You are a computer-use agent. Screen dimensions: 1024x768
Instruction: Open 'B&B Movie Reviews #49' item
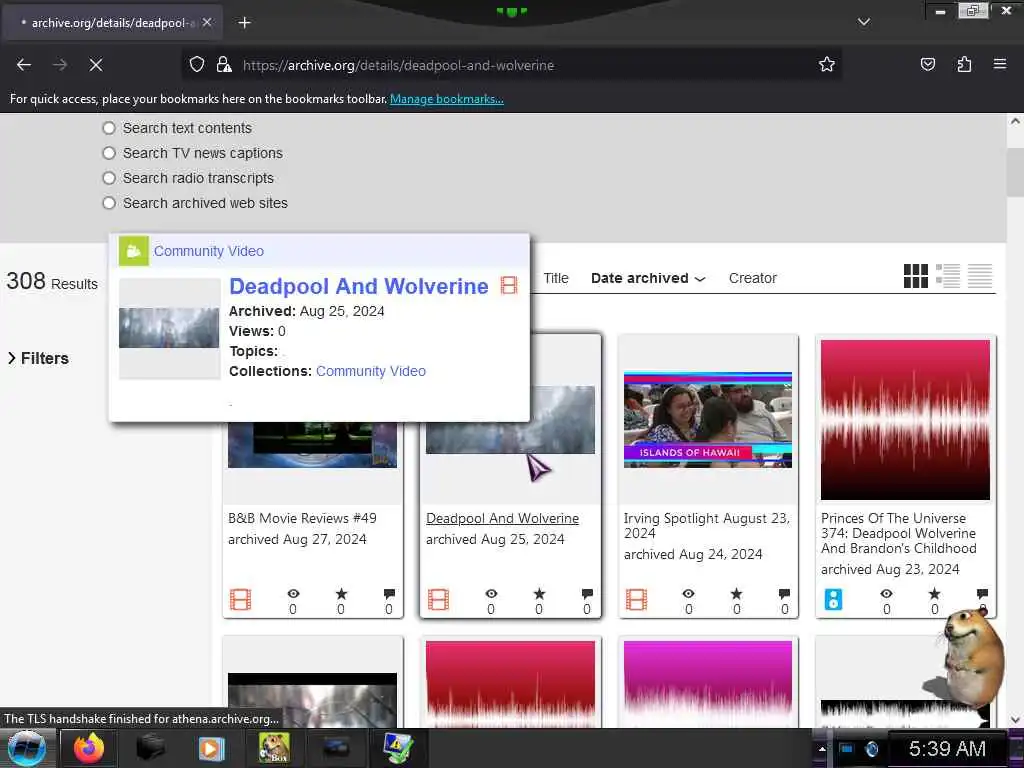click(x=302, y=519)
